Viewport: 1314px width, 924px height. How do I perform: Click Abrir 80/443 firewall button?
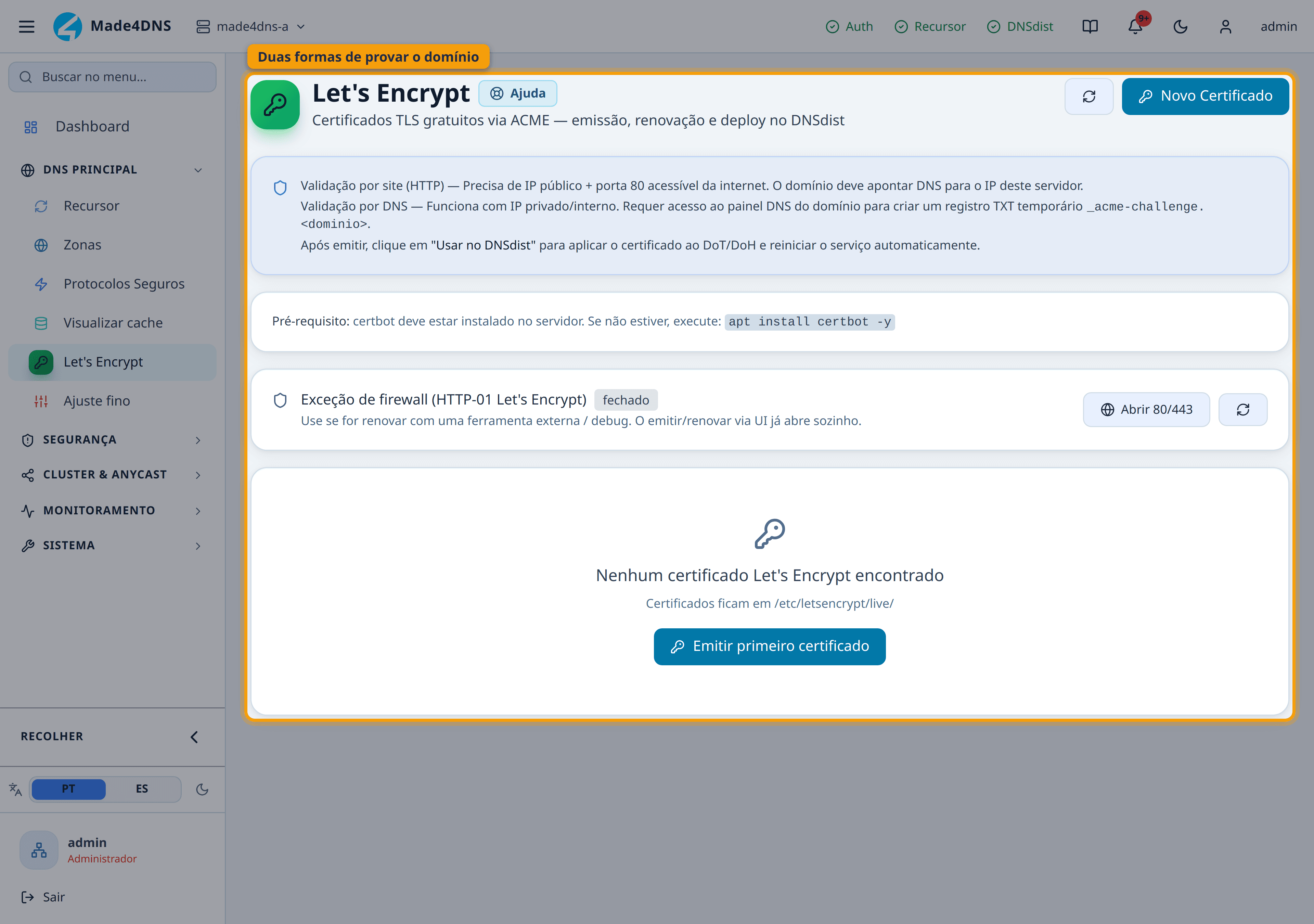tap(1146, 409)
